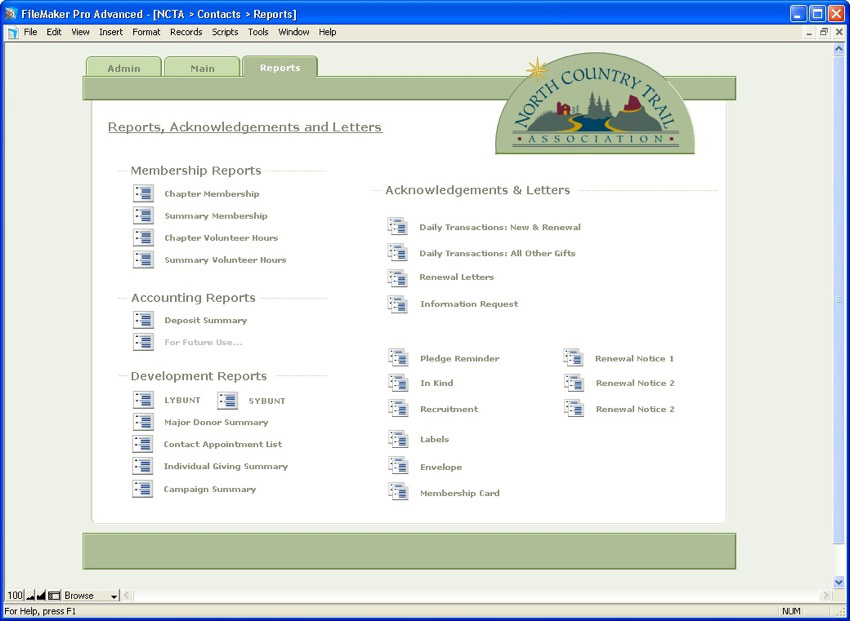Viewport: 850px width, 621px height.
Task: Run the Individual Giving Summary icon
Action: (143, 466)
